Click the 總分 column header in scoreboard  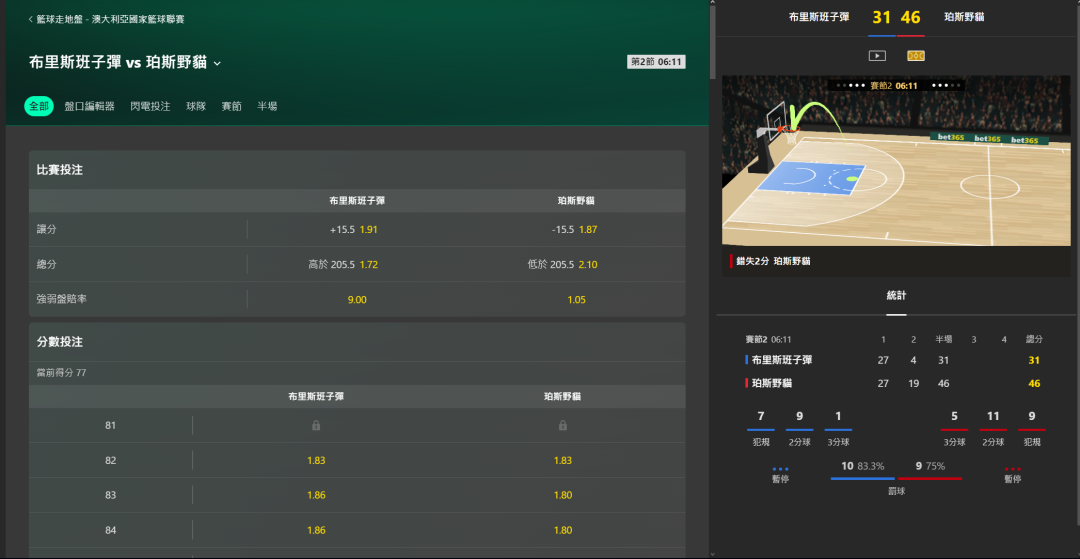point(1034,339)
